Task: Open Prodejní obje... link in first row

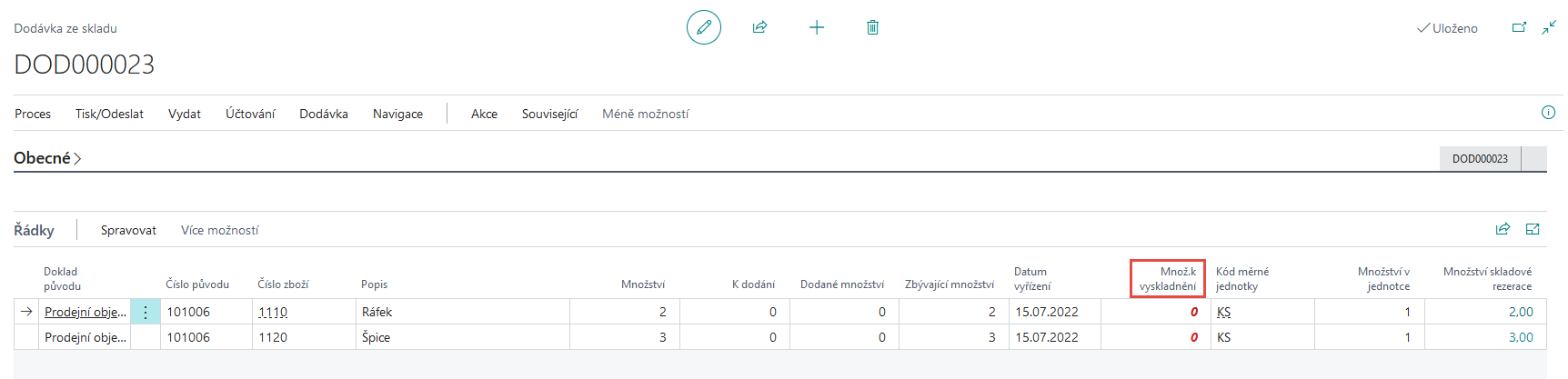Action: (x=85, y=312)
